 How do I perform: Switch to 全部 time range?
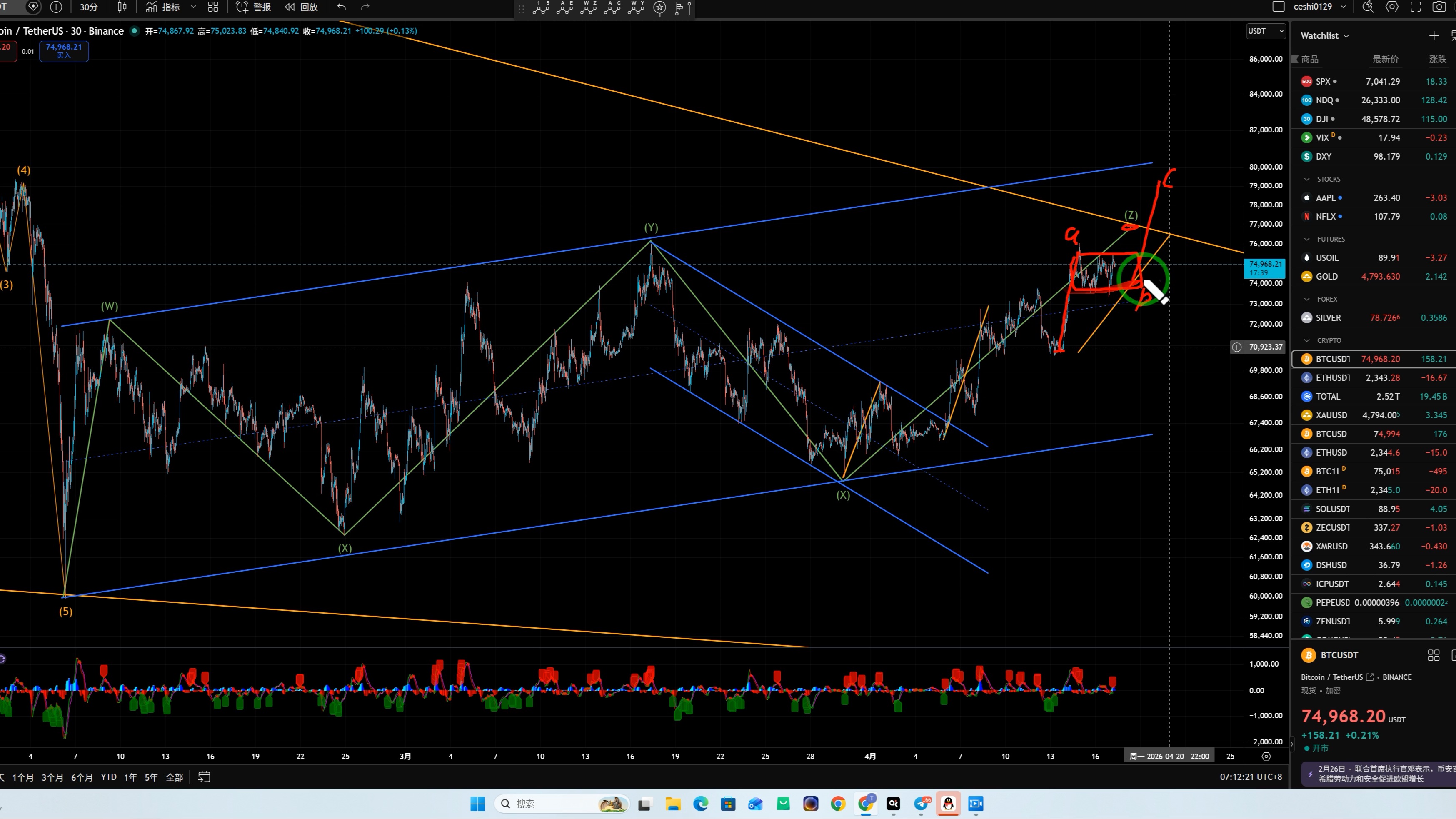coord(174,777)
